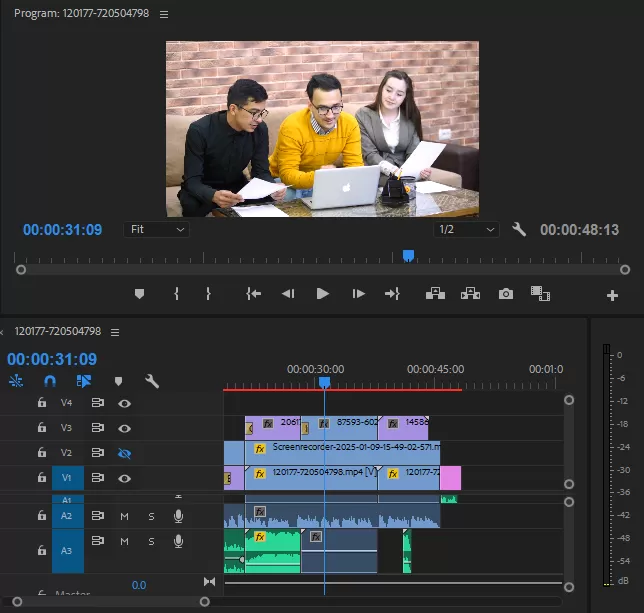
Task: Toggle V2 sync lock
Action: (97, 452)
